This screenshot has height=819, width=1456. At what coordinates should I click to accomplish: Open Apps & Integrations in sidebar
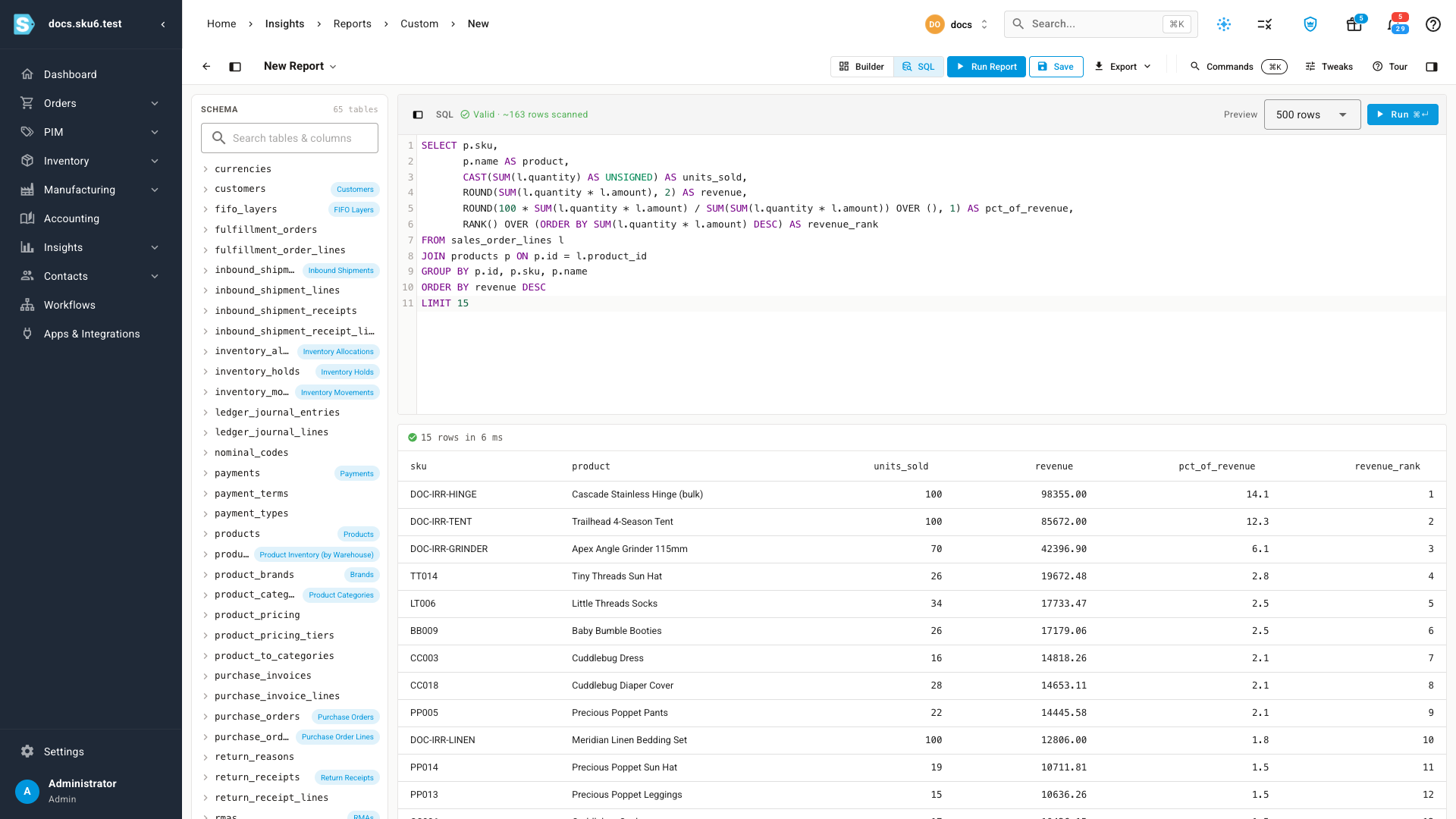coord(91,334)
